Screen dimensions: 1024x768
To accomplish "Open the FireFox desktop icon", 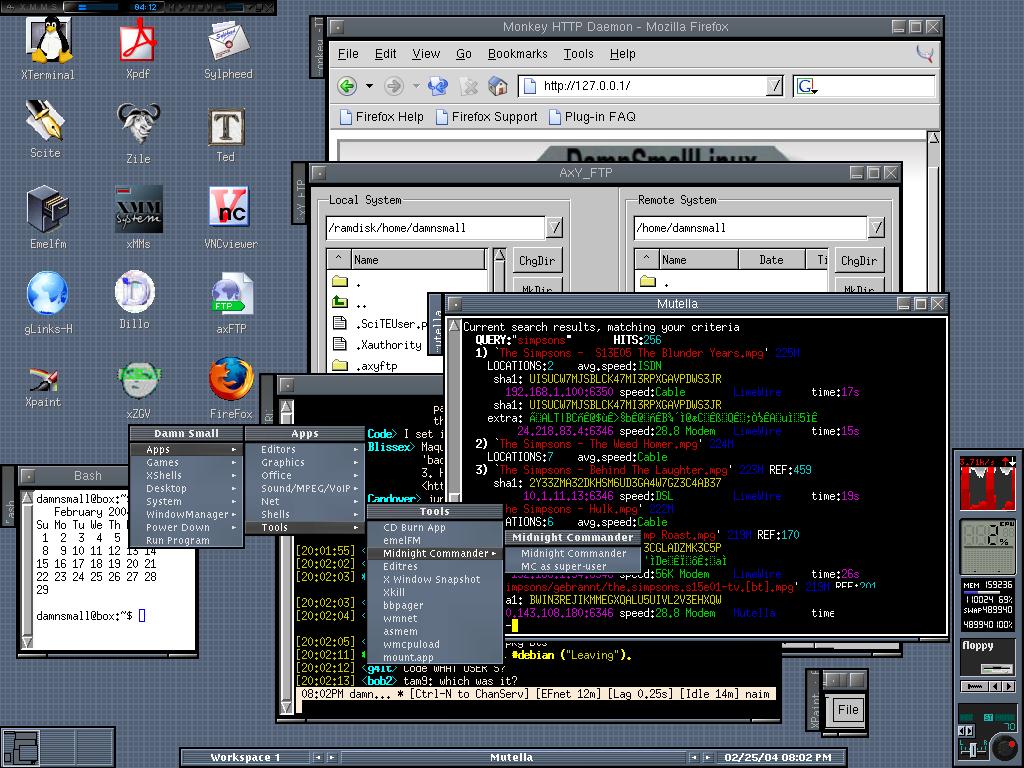I will coord(231,379).
